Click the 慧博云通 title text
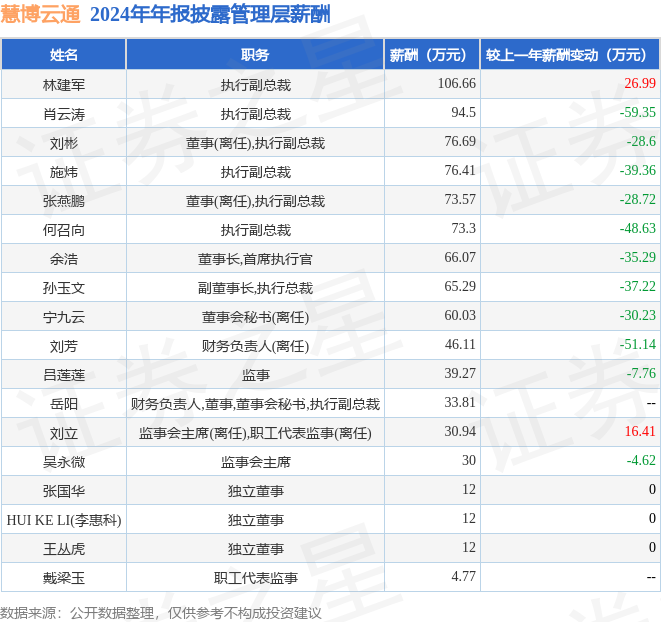 point(40,14)
